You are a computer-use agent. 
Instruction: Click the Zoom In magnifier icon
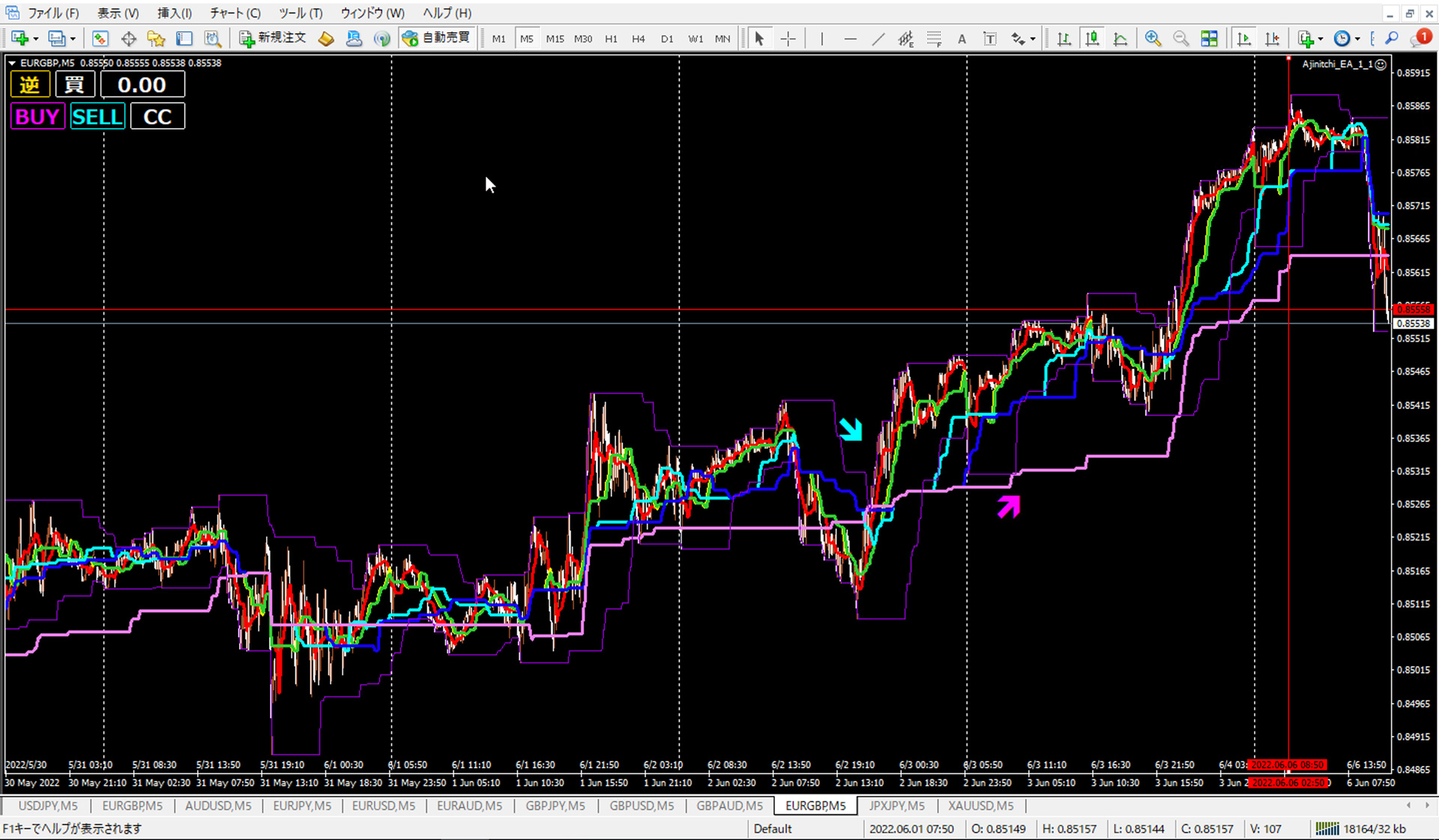pyautogui.click(x=1153, y=39)
